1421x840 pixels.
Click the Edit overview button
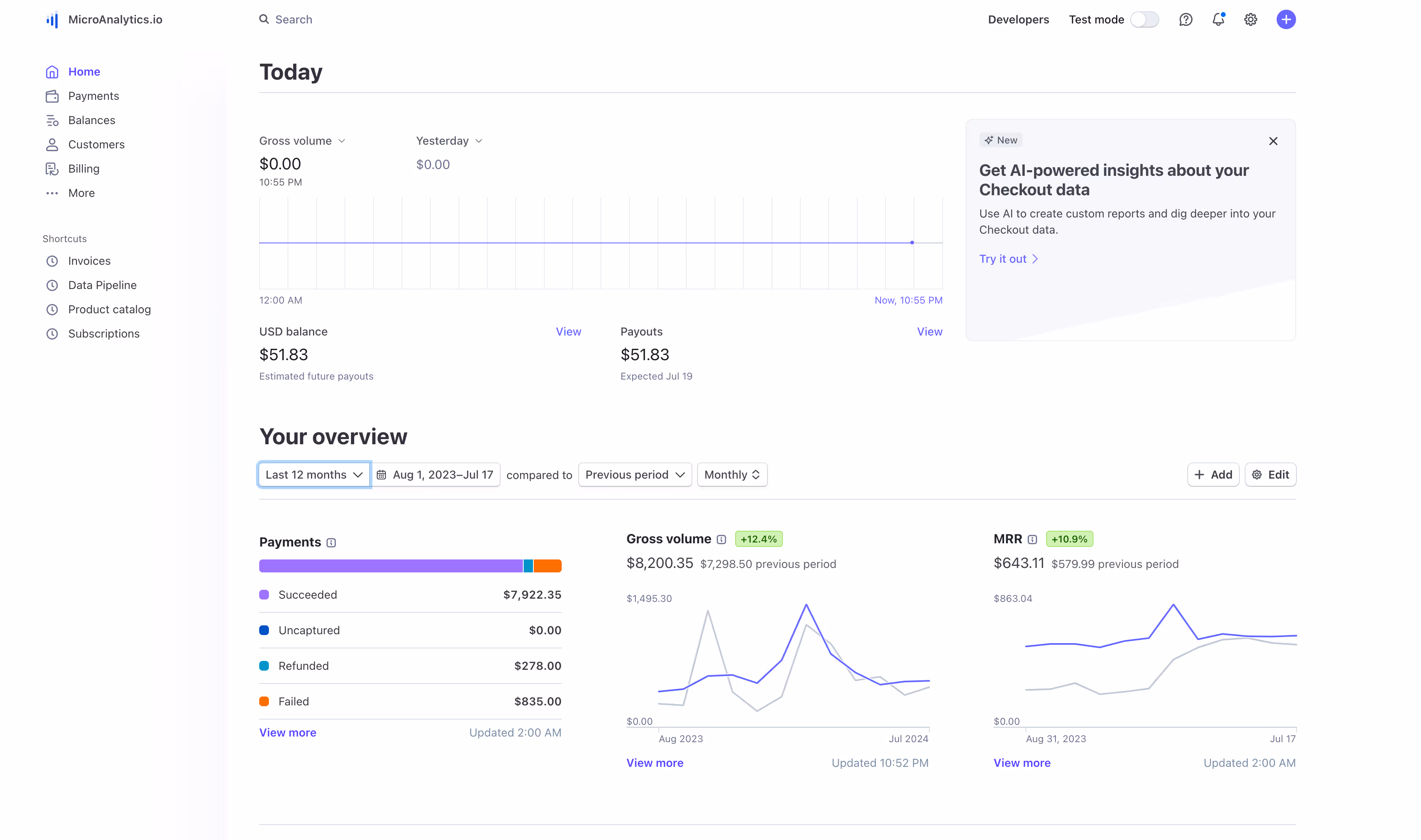point(1270,475)
